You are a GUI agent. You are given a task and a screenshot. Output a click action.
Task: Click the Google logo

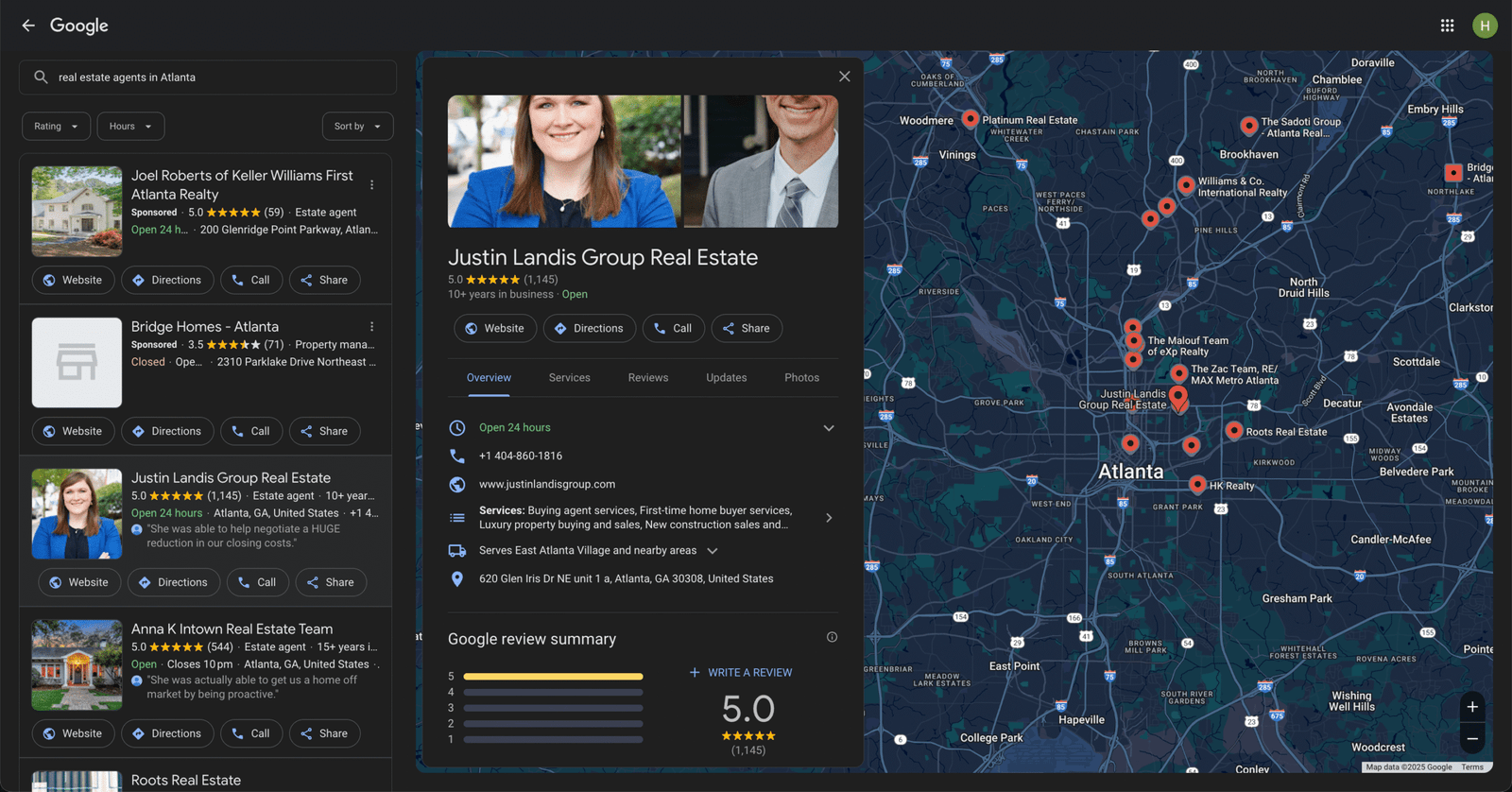[79, 26]
